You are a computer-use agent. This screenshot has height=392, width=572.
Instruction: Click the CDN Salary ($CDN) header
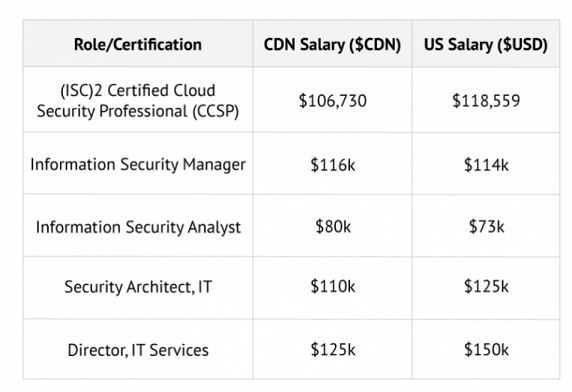tap(332, 44)
